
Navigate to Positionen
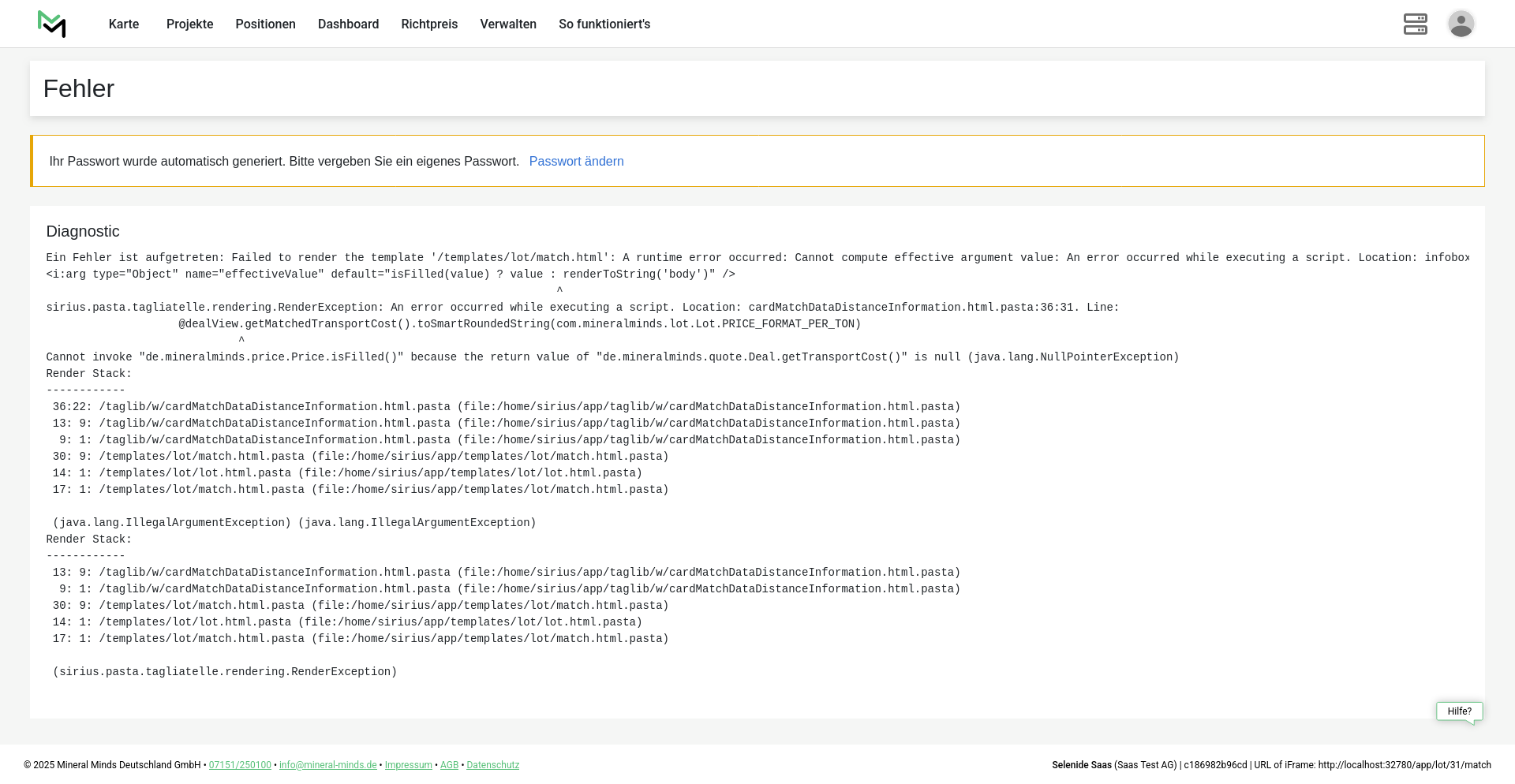coord(265,24)
